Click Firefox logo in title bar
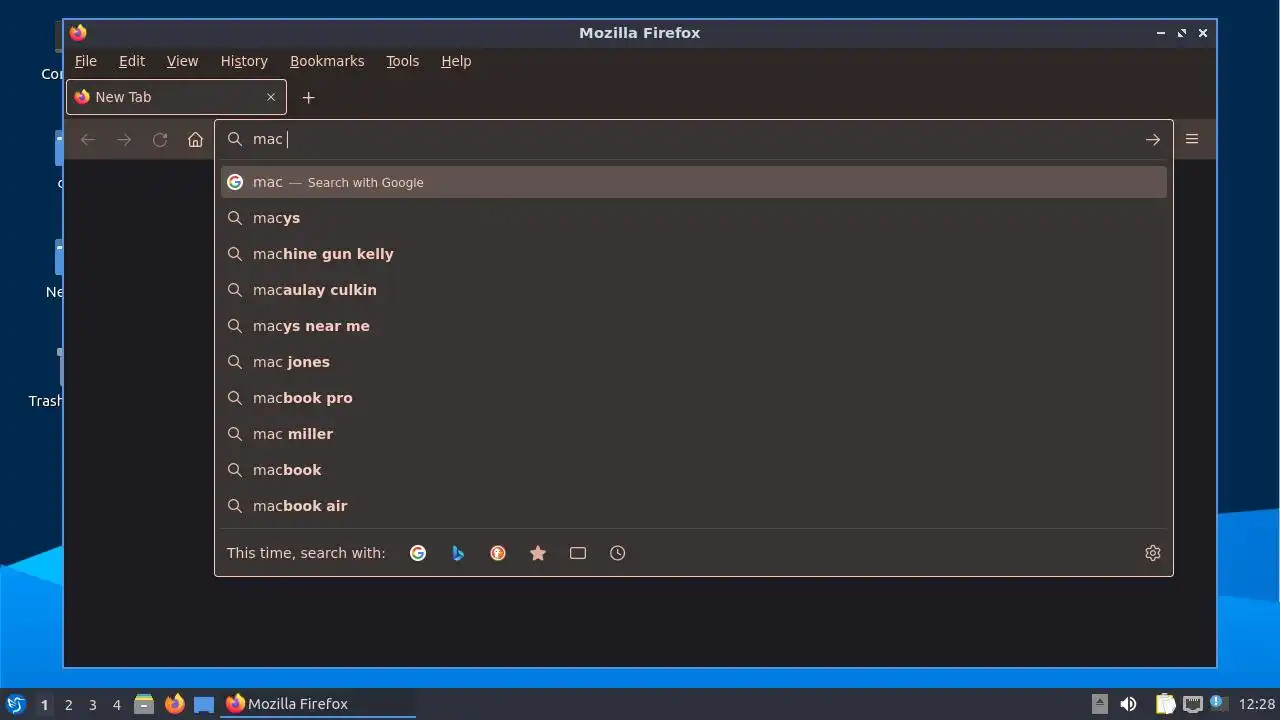 pos(78,33)
